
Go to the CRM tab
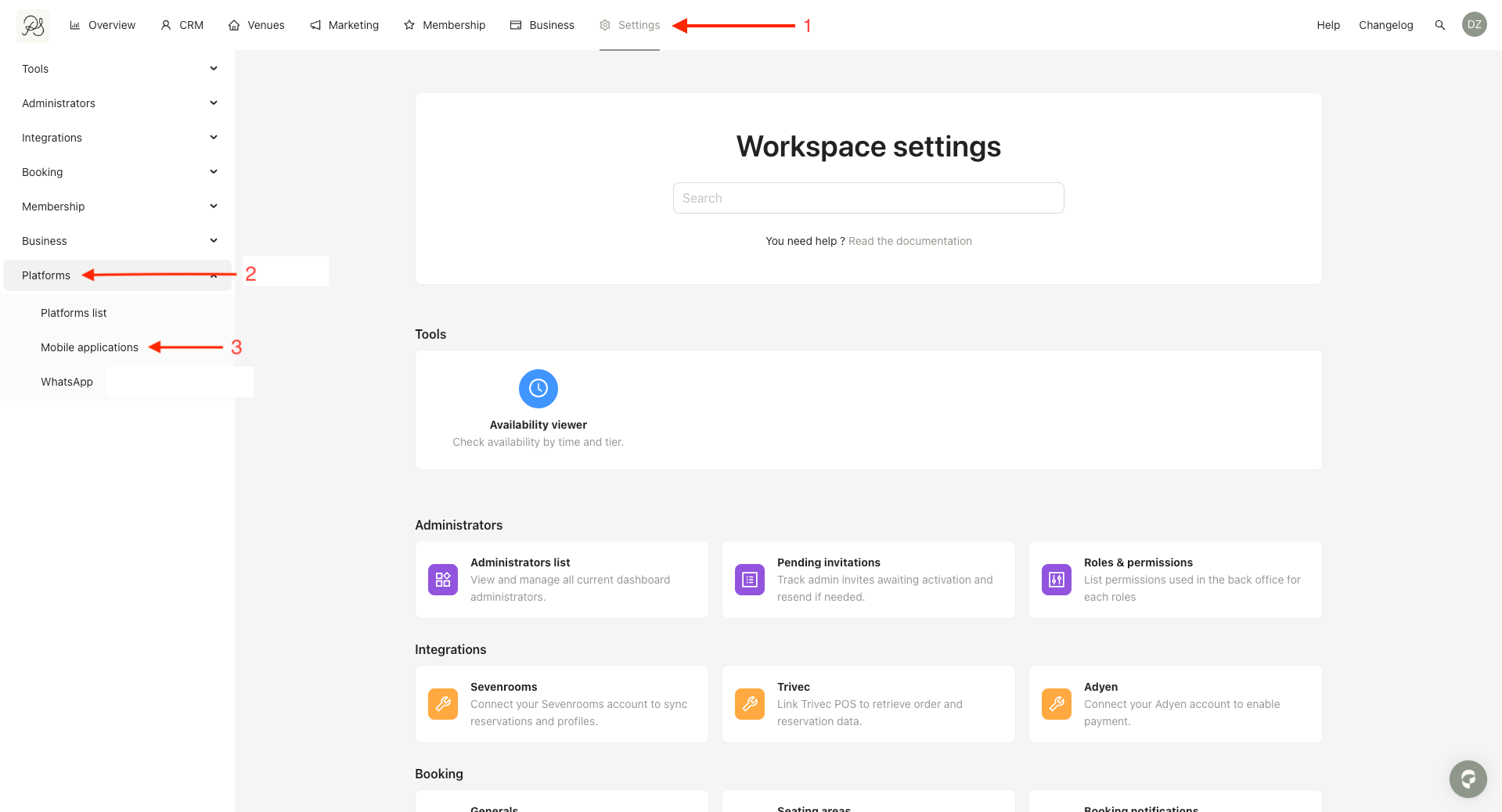point(182,25)
